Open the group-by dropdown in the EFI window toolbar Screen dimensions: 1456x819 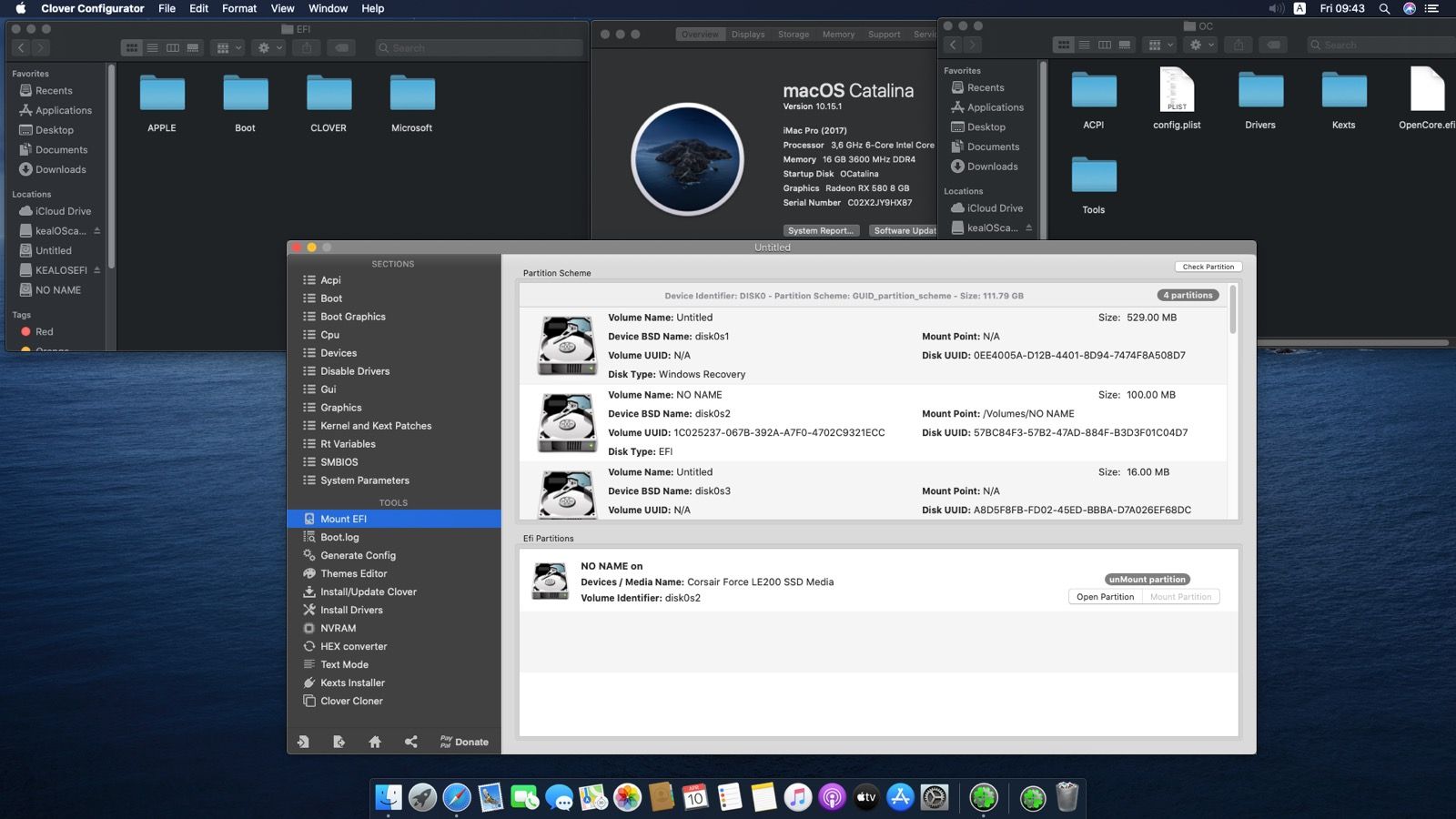227,48
